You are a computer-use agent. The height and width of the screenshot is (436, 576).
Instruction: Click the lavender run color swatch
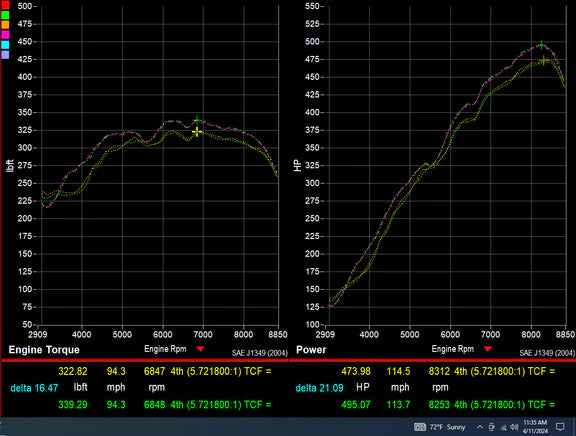pyautogui.click(x=5, y=55)
